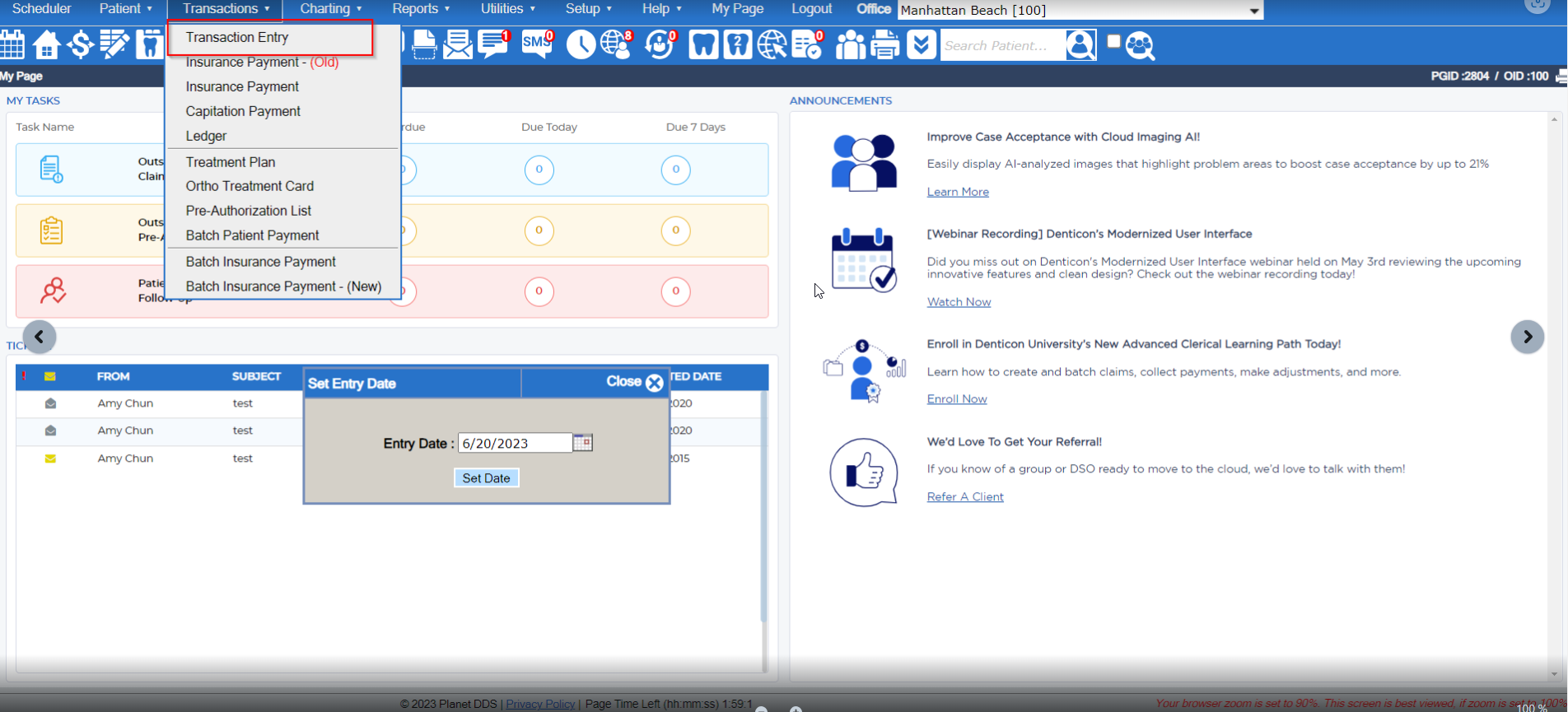Image resolution: width=1568 pixels, height=712 pixels.
Task: Choose Batch Patient Payment menu item
Action: (x=252, y=235)
